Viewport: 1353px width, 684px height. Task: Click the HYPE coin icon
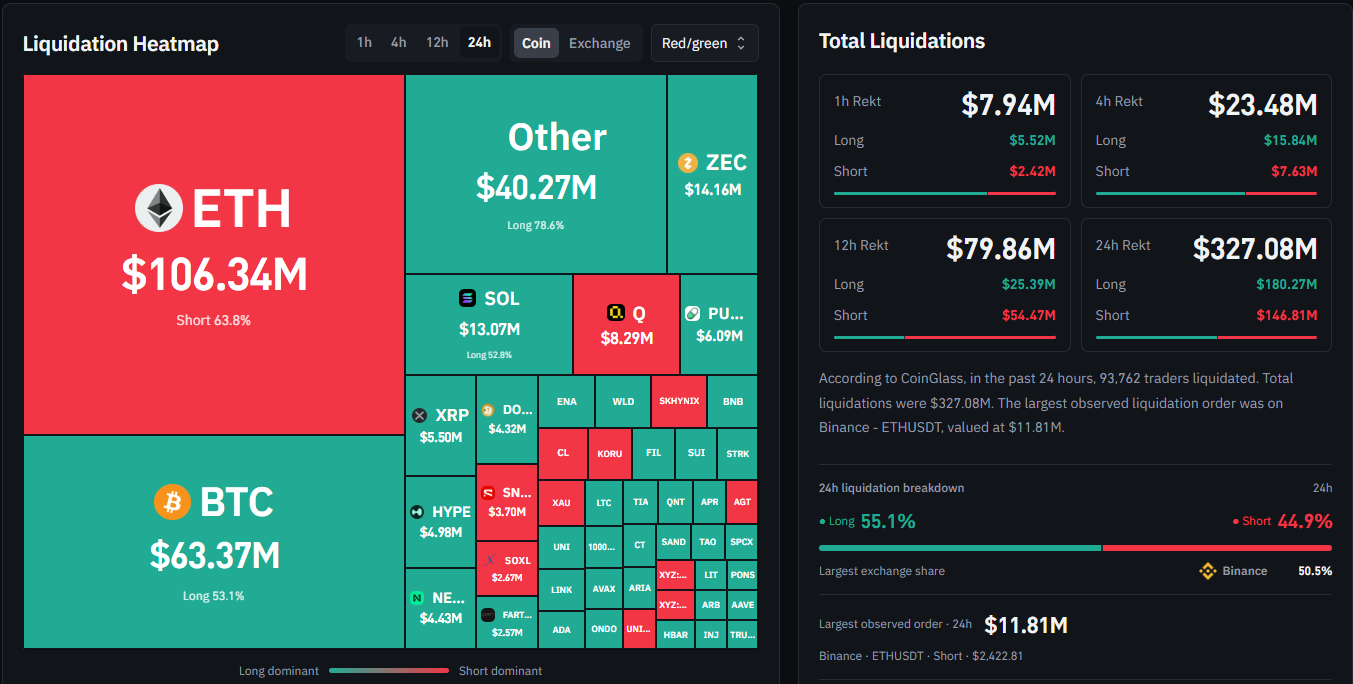point(417,512)
